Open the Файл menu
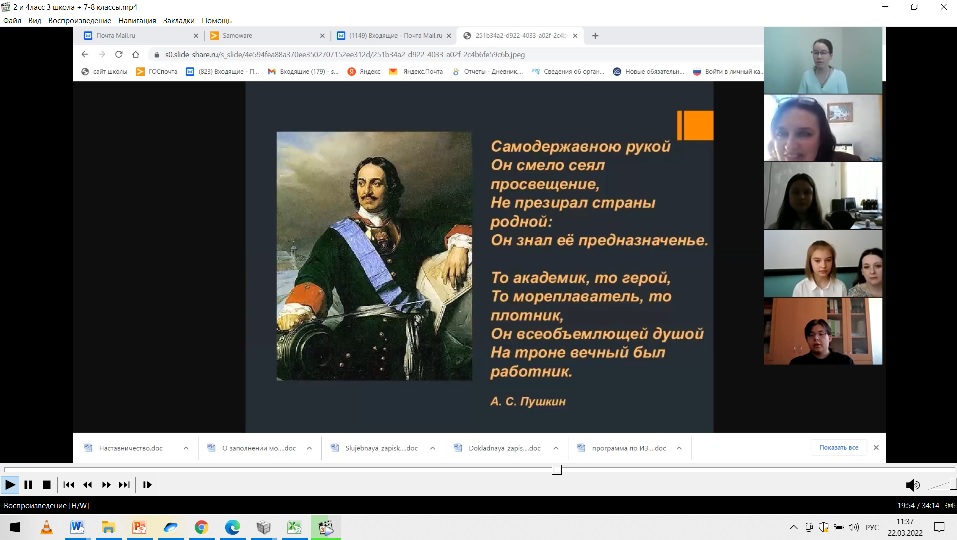Viewport: 957px width, 540px height. point(12,20)
